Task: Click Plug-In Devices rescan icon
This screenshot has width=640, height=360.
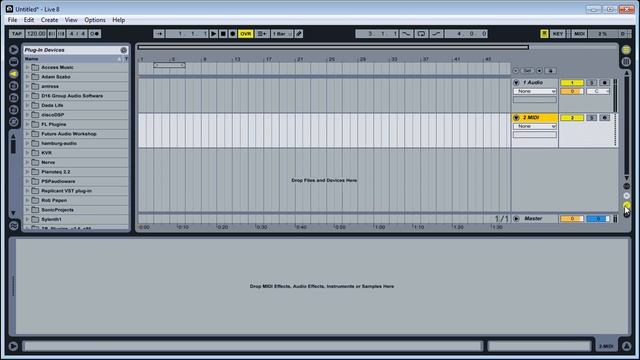Action: [124, 50]
